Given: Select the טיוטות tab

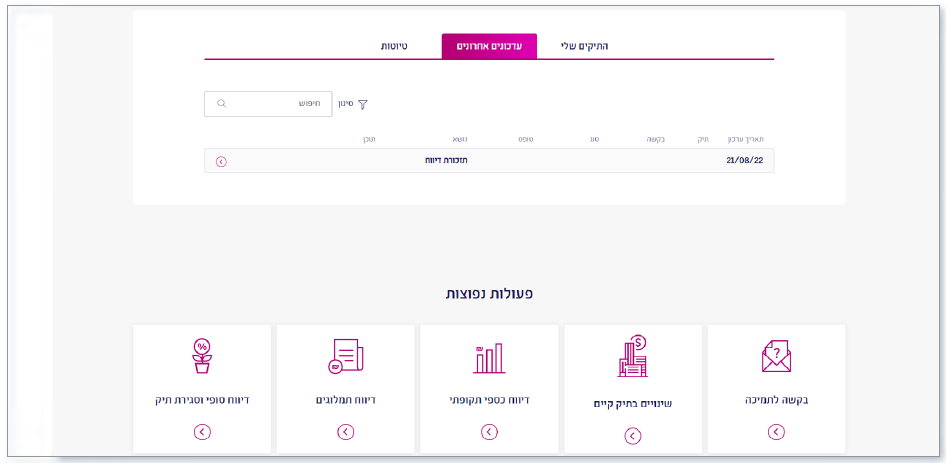Looking at the screenshot, I should [393, 46].
